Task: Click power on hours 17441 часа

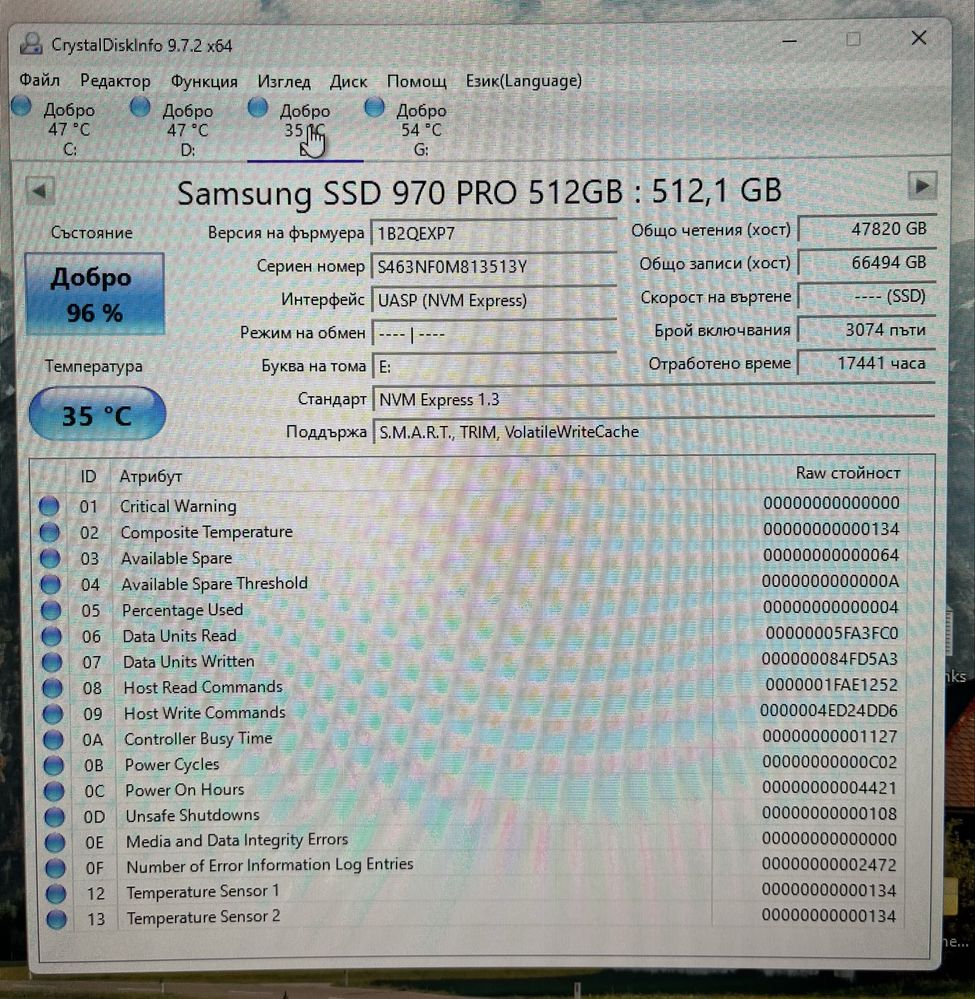Action: (x=867, y=363)
